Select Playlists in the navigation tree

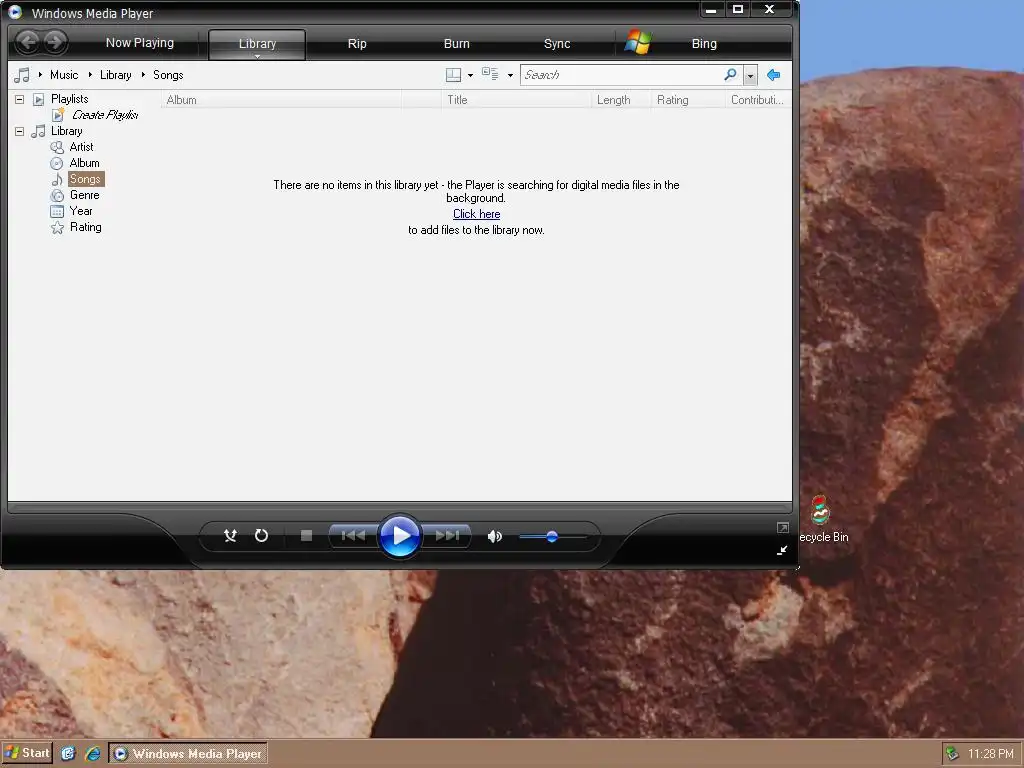[x=69, y=99]
